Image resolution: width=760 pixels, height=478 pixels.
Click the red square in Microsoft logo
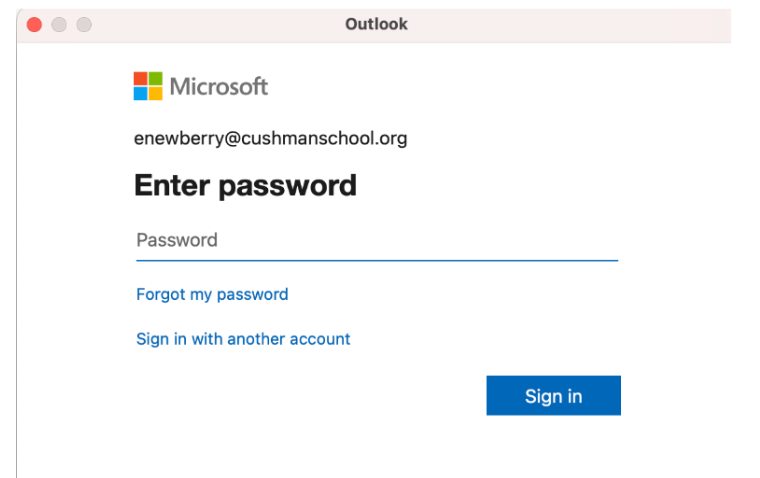tap(141, 79)
